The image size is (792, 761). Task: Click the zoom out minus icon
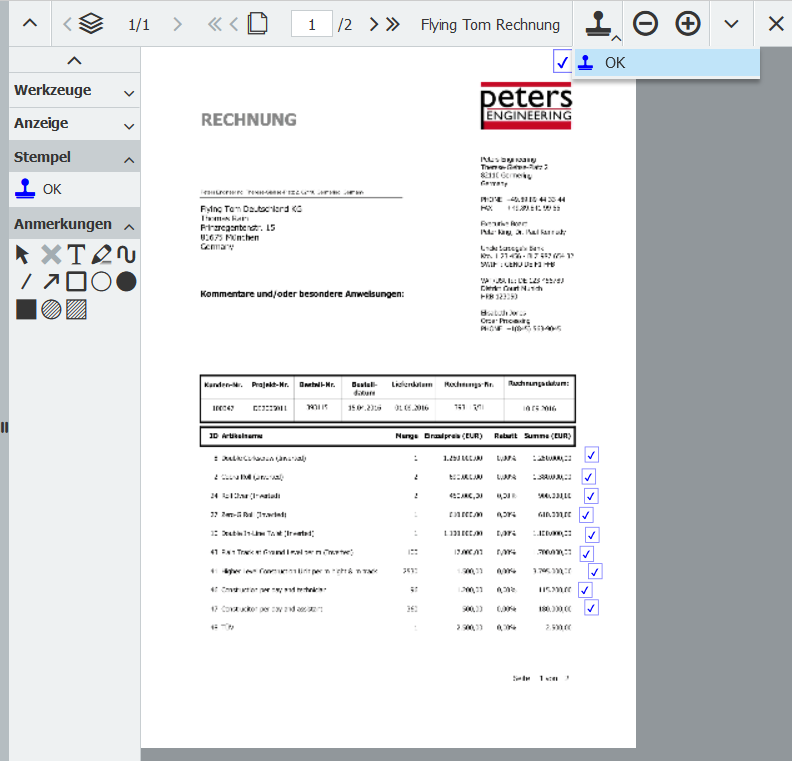coord(646,24)
